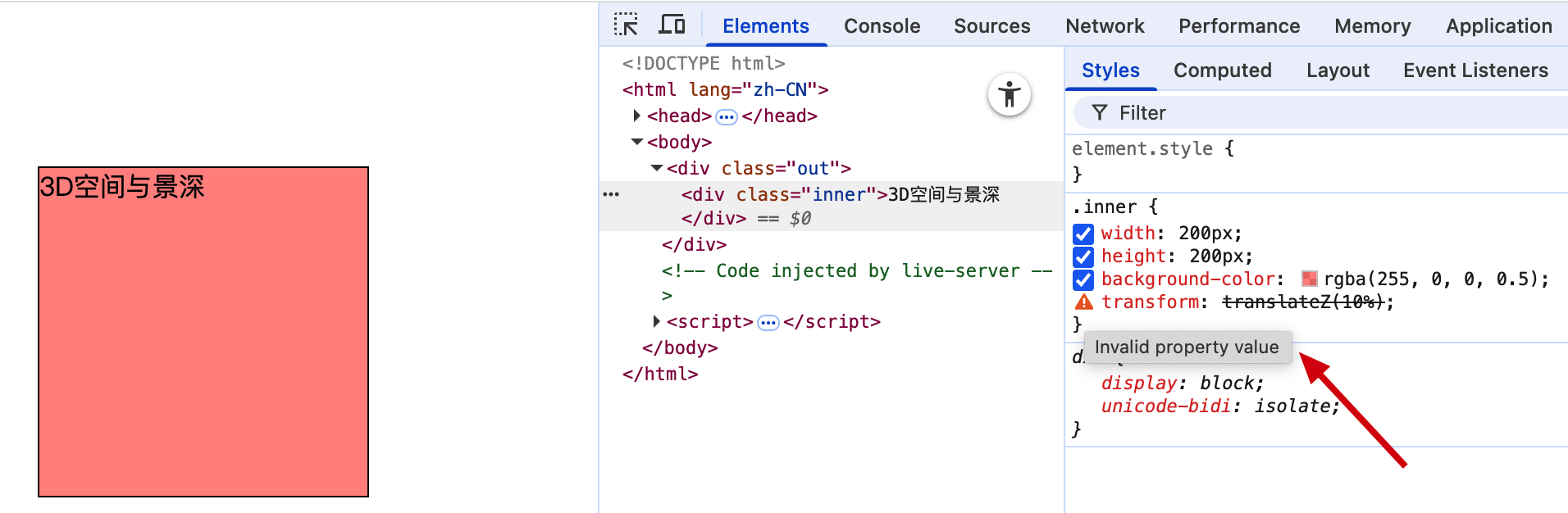Activate the inspect element picker icon
Viewport: 1568px width, 513px height.
[x=626, y=25]
